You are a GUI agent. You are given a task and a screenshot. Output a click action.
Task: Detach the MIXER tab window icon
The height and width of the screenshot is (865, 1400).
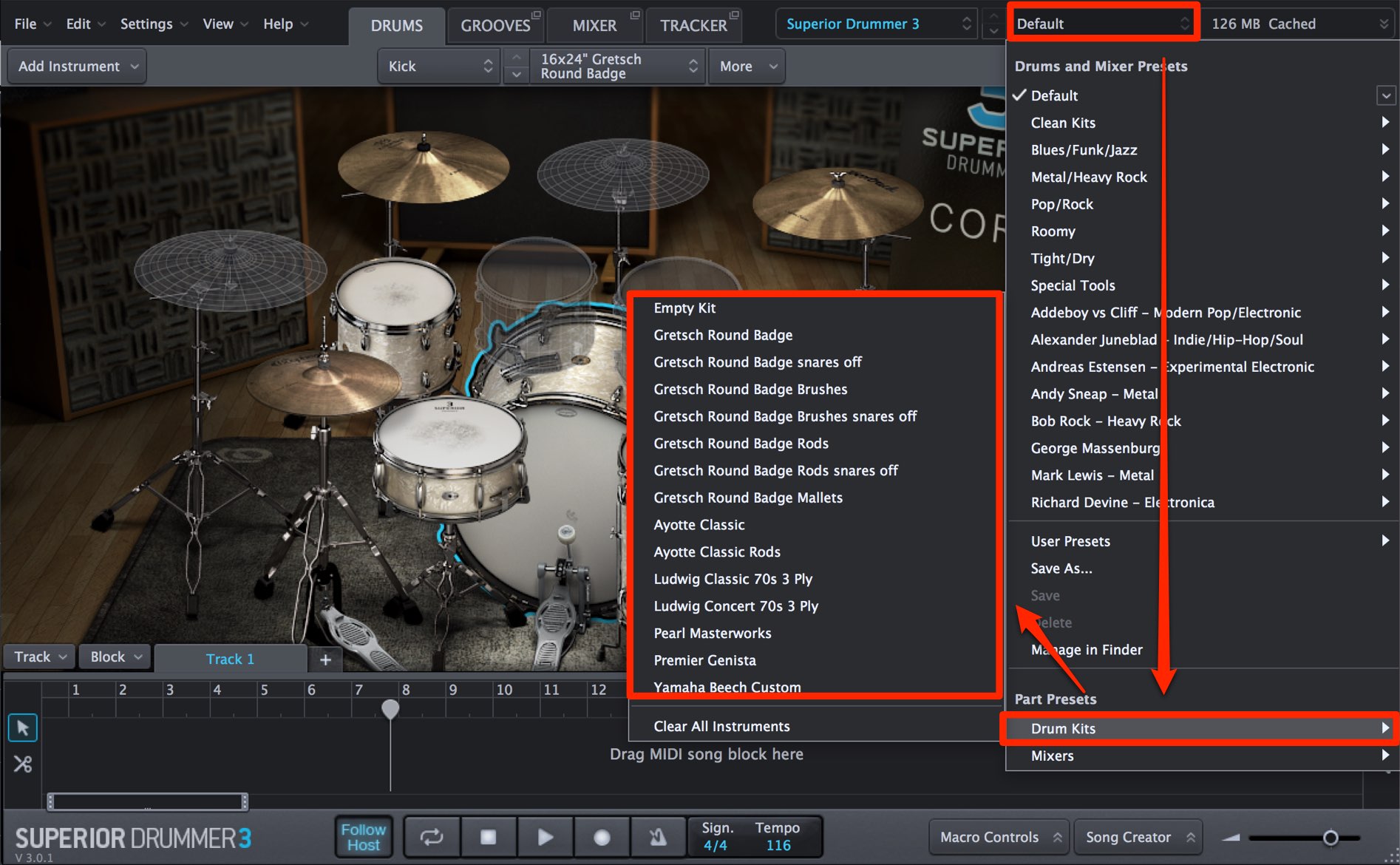pos(635,15)
